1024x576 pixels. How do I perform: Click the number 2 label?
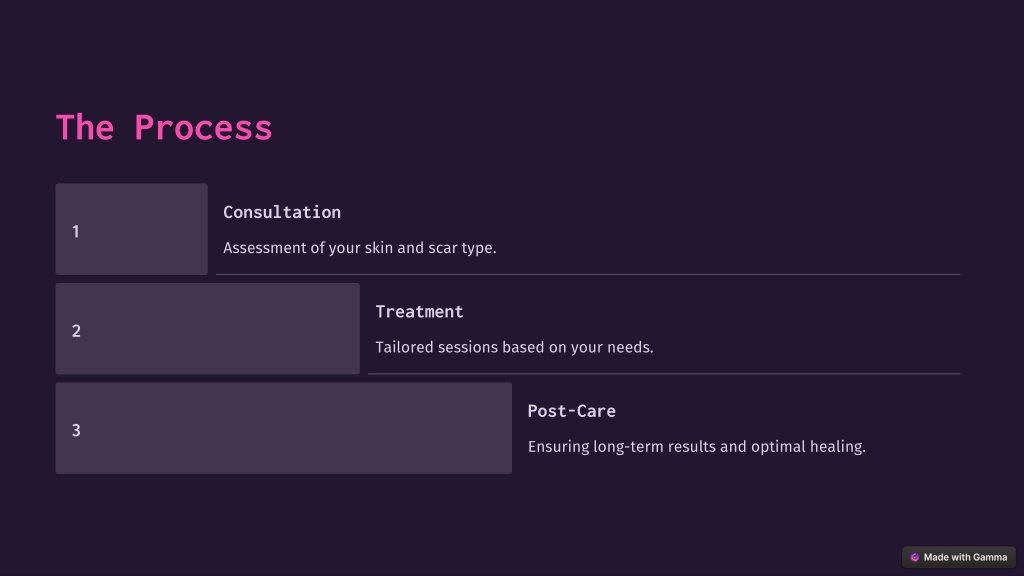pyautogui.click(x=76, y=331)
